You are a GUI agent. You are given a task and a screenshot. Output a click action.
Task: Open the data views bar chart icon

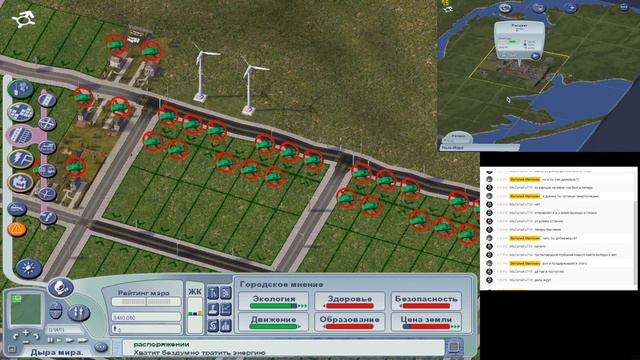pos(226,325)
